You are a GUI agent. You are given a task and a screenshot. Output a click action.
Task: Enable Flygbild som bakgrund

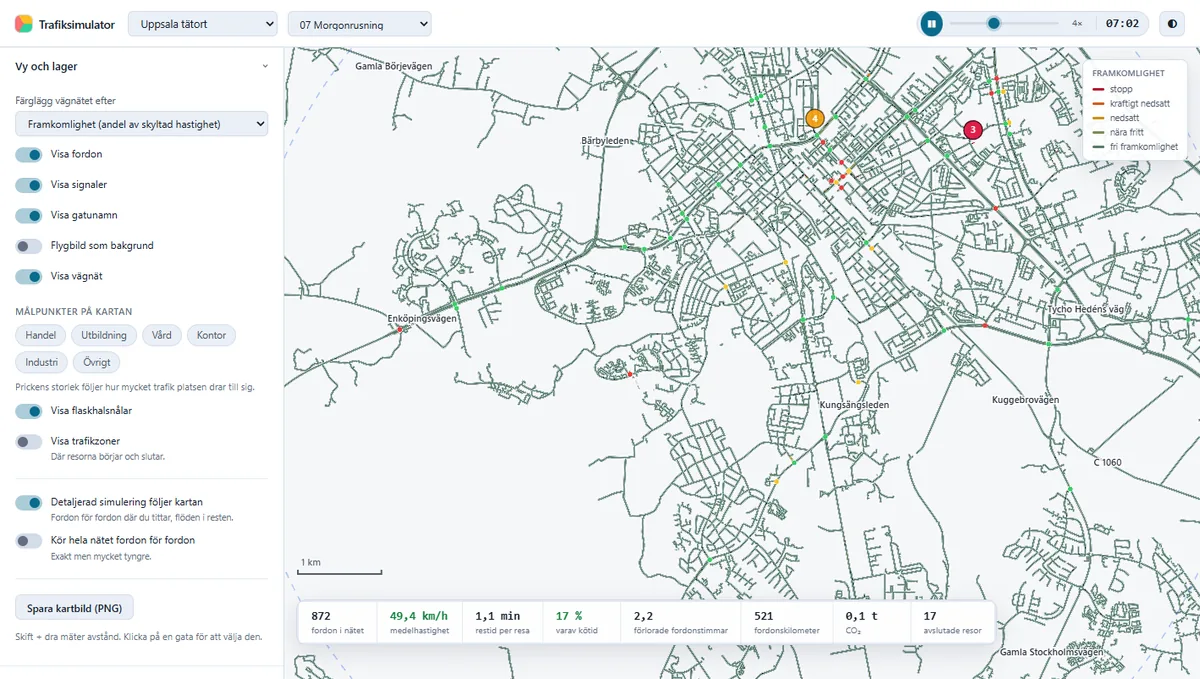[29, 246]
